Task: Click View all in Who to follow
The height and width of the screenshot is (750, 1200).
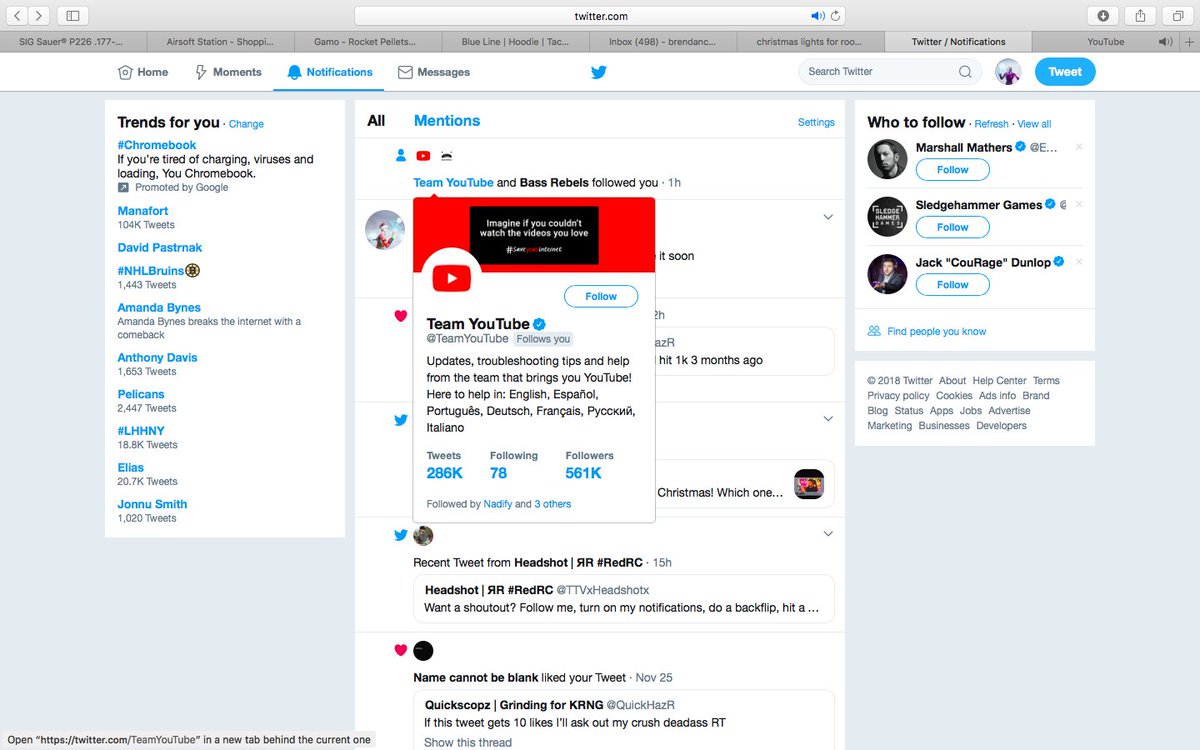Action: click(1034, 124)
